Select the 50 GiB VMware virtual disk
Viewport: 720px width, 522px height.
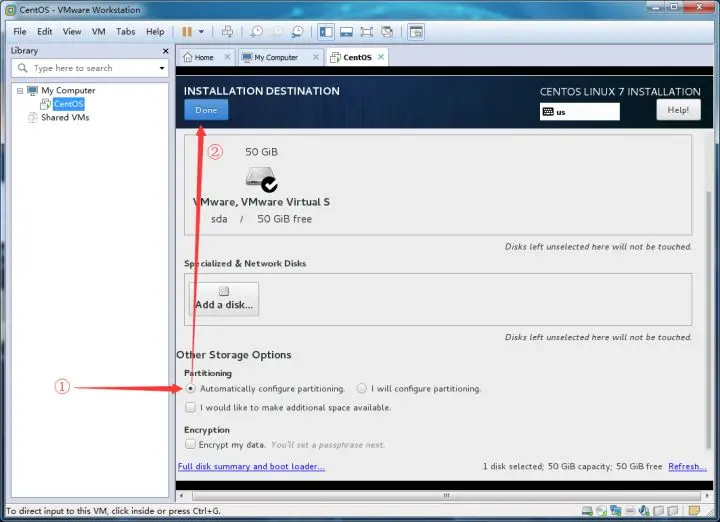click(261, 185)
